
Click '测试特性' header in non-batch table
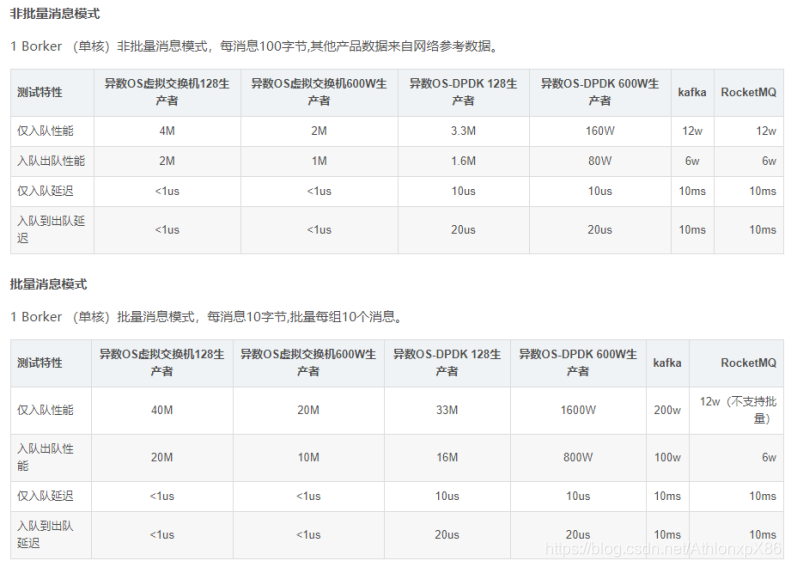pyautogui.click(x=52, y=93)
